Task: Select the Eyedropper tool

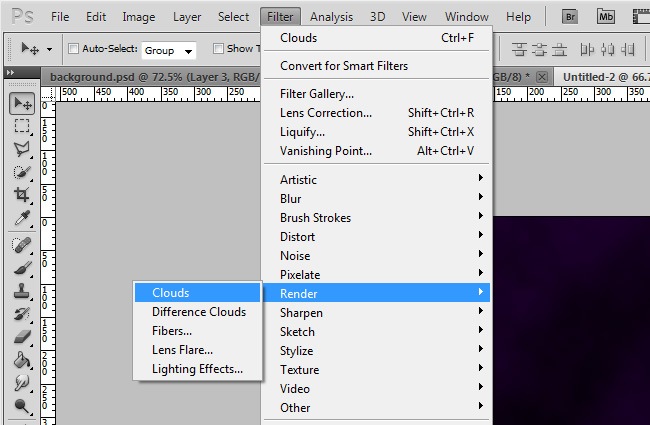Action: (22, 217)
